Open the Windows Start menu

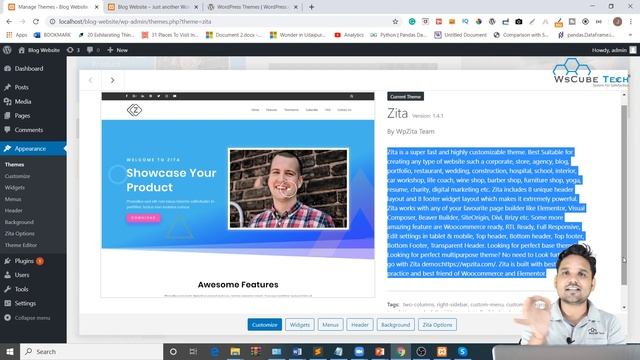[x=10, y=351]
